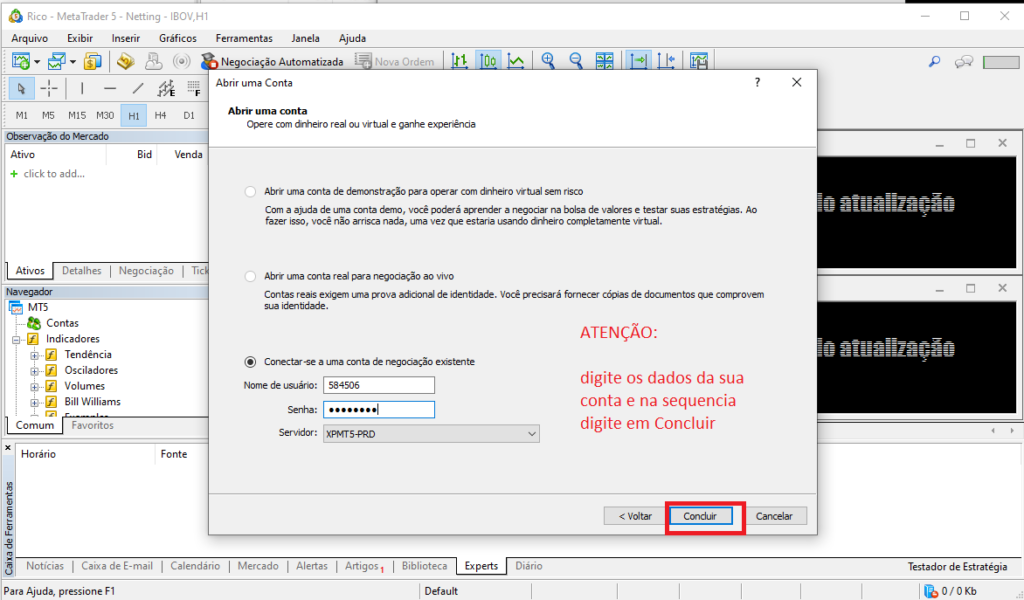Viewport: 1024px width, 600px height.
Task: Select the demo account radio option
Action: (x=250, y=191)
